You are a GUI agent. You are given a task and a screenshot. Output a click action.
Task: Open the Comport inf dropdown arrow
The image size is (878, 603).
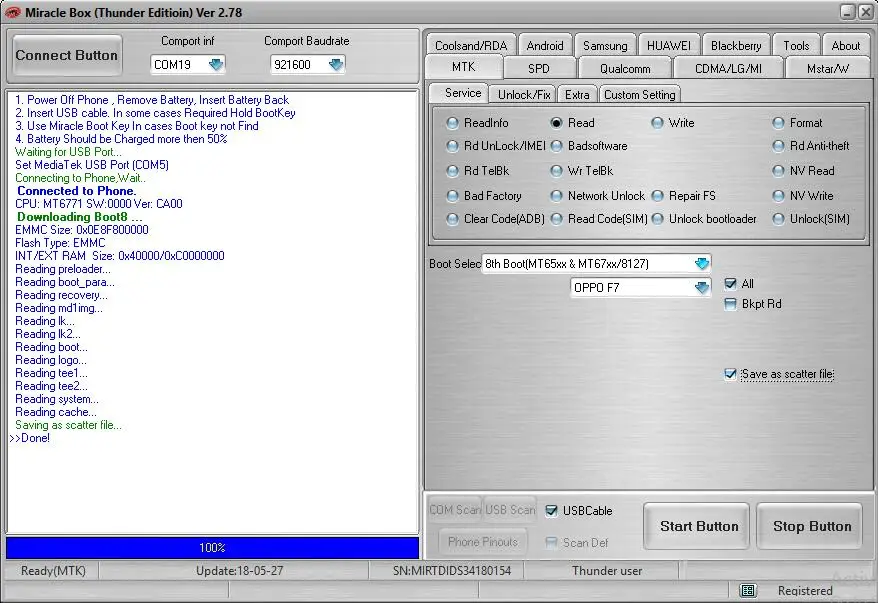216,64
